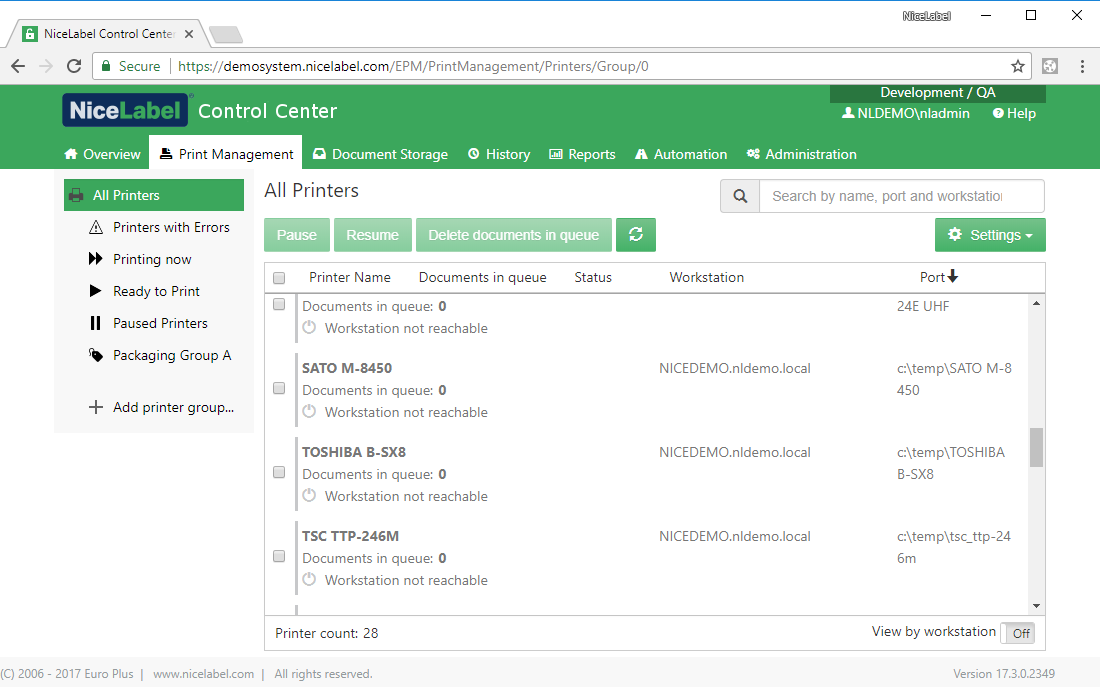The width and height of the screenshot is (1100, 687).
Task: Click the NLDEMO\nladmin user link
Action: tap(906, 113)
